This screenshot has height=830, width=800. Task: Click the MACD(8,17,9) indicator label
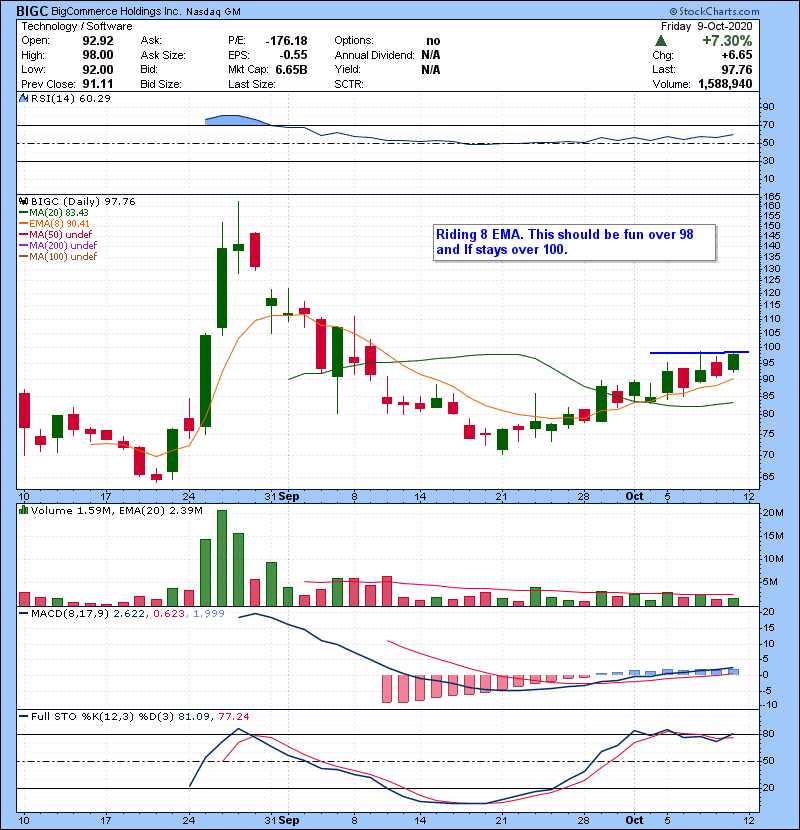click(x=70, y=614)
